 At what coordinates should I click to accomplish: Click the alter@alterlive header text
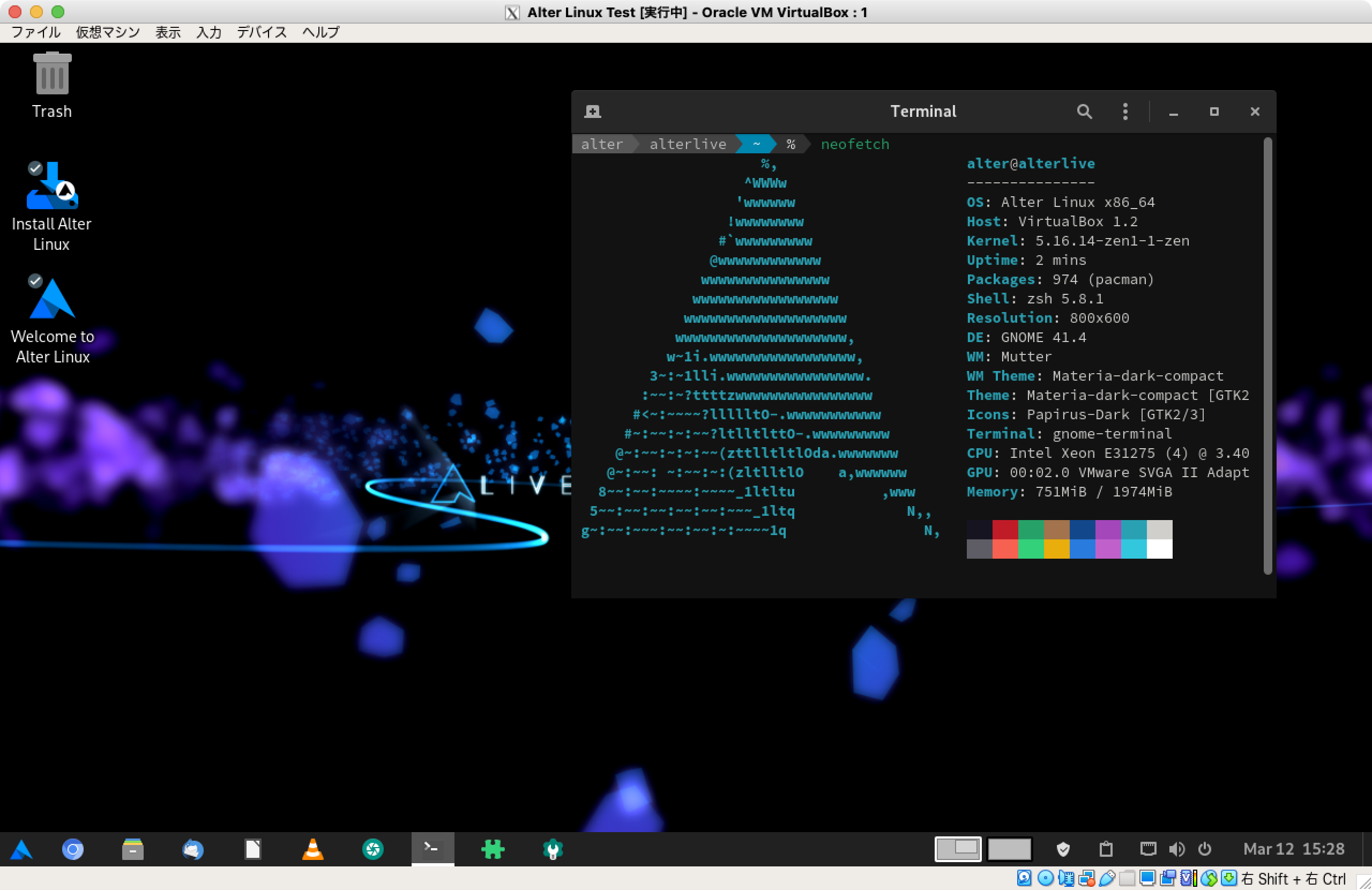1031,164
